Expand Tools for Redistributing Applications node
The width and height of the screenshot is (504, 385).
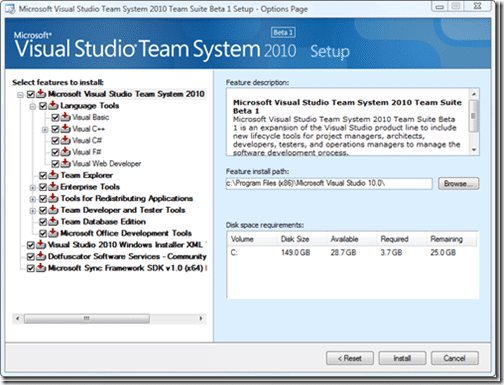pyautogui.click(x=33, y=199)
